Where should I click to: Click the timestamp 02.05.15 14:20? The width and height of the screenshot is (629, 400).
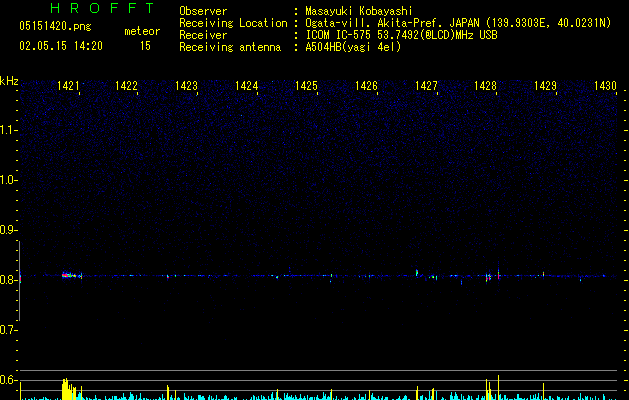tap(61, 46)
